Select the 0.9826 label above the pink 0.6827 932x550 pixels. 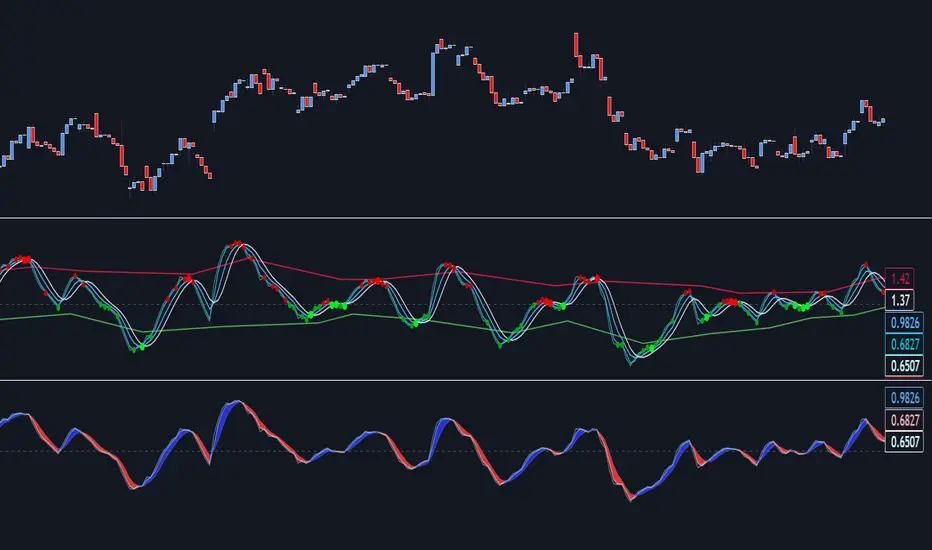[x=904, y=398]
